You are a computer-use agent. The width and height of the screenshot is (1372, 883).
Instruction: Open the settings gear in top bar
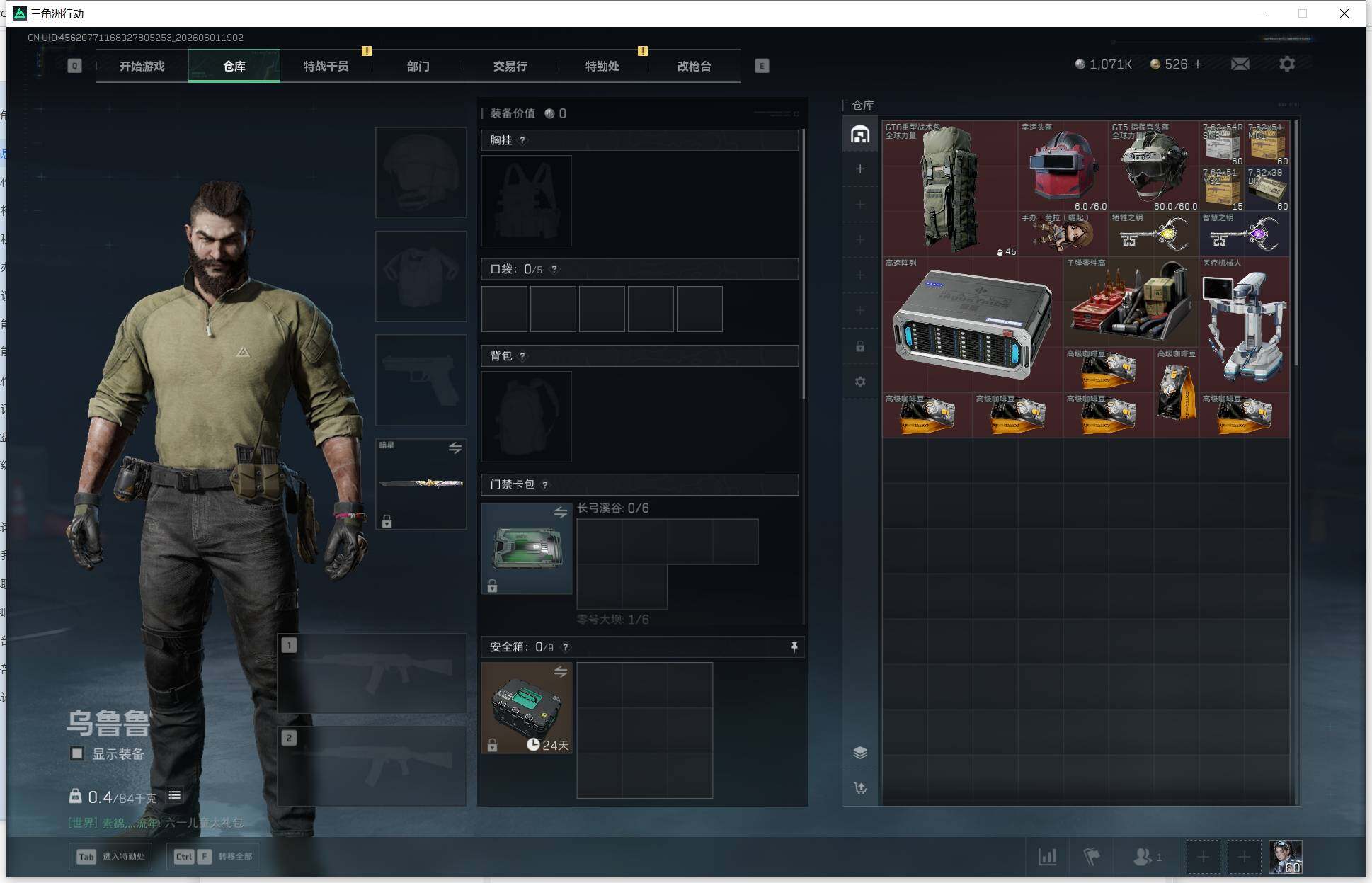[1287, 64]
